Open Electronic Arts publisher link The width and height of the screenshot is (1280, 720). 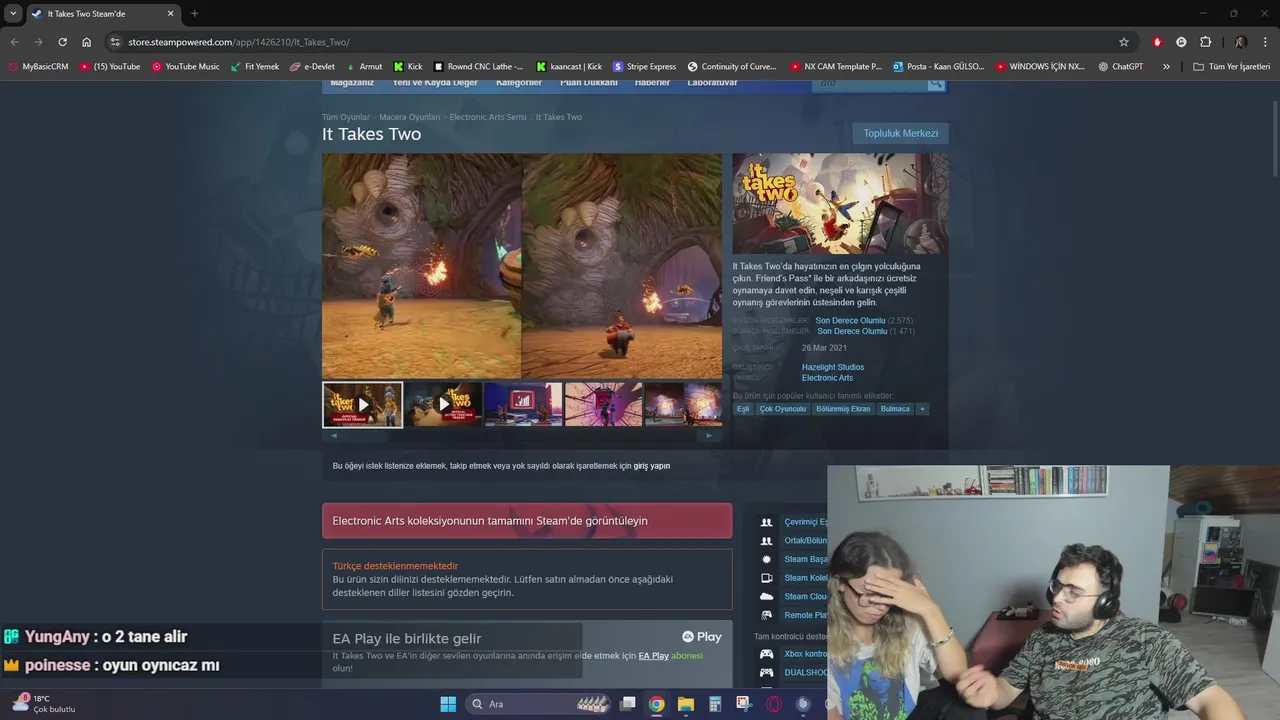point(827,378)
